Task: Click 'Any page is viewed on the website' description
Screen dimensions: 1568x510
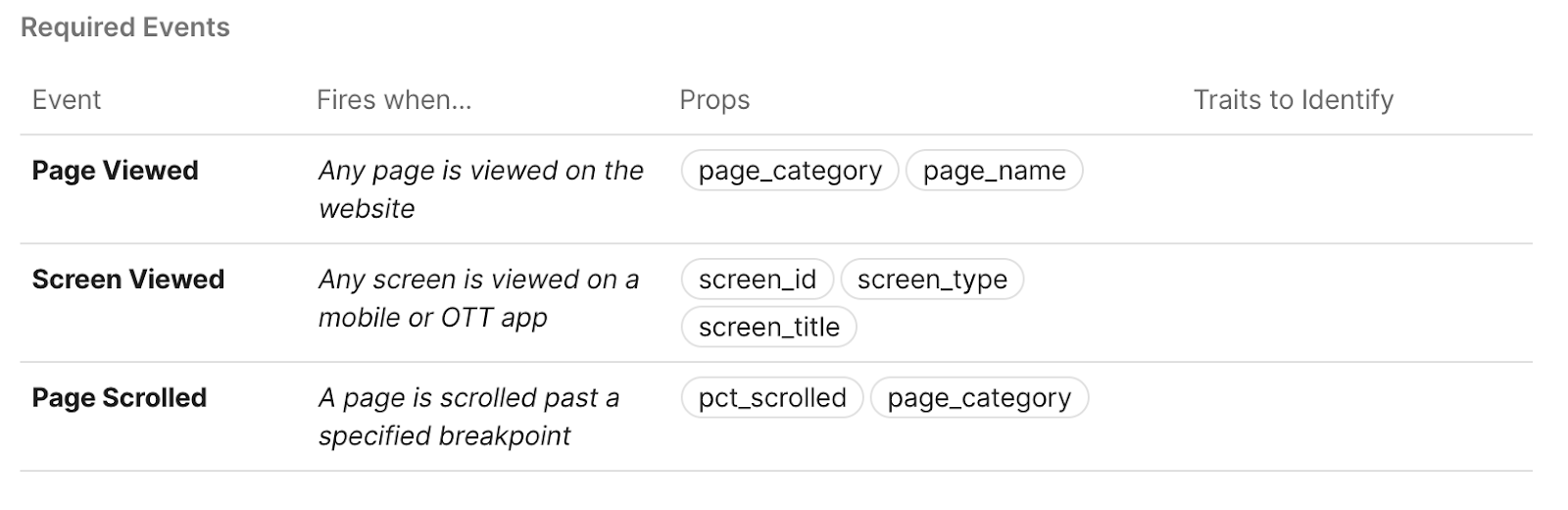Action: point(480,189)
